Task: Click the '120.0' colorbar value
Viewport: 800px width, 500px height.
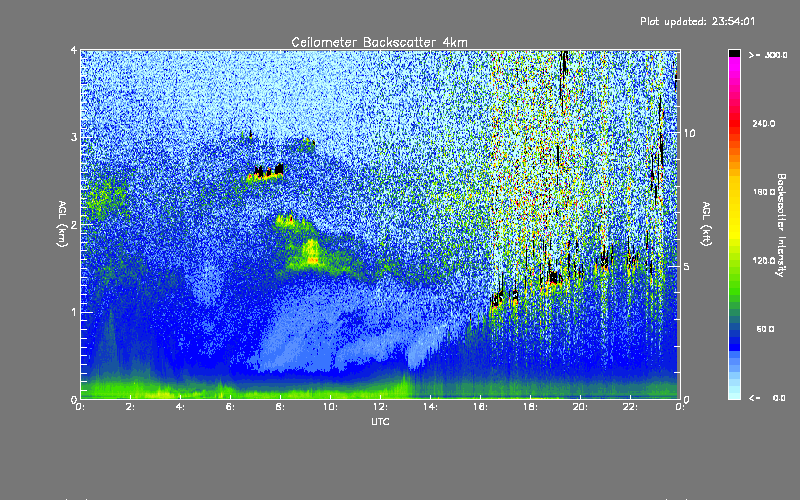Action: 764,260
